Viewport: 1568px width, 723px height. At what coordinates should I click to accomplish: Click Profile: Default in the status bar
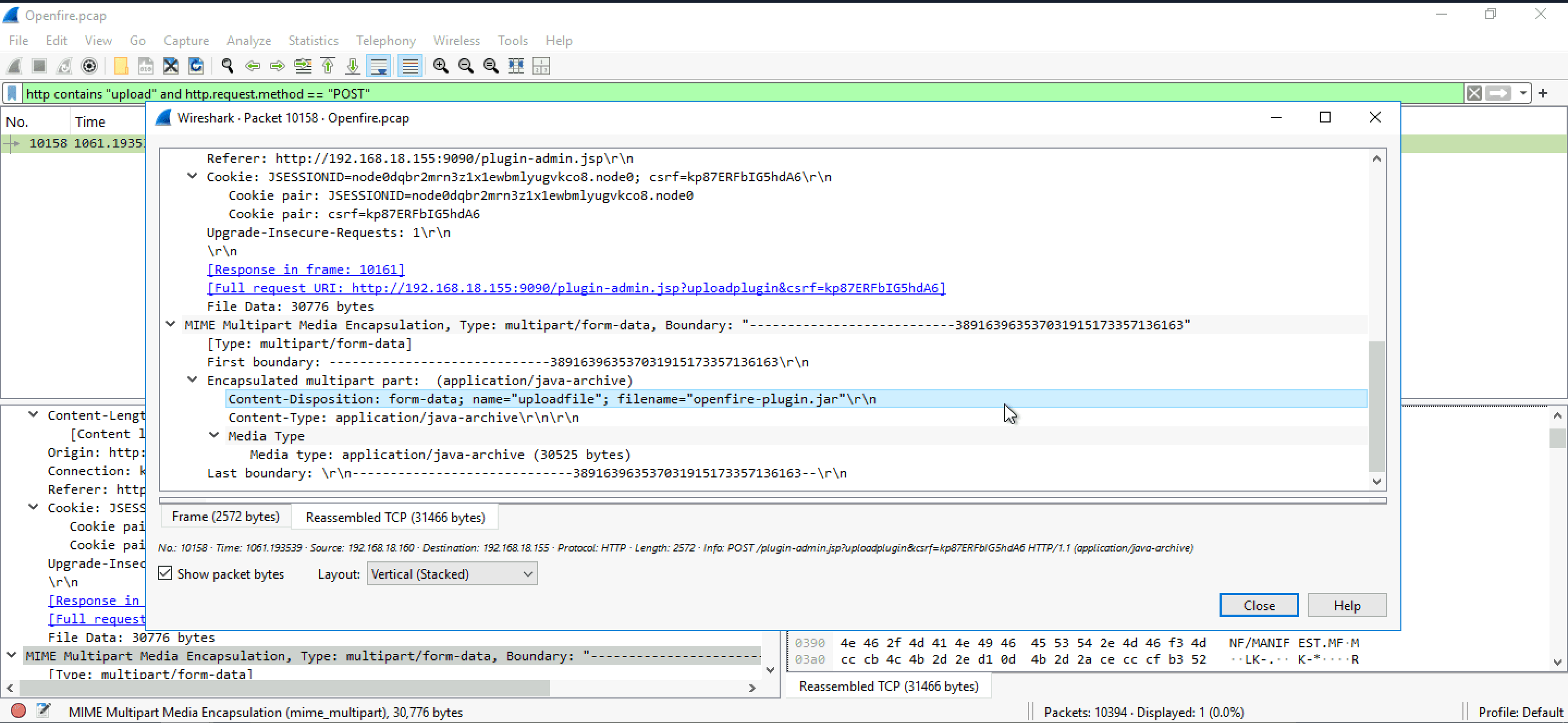click(1521, 712)
